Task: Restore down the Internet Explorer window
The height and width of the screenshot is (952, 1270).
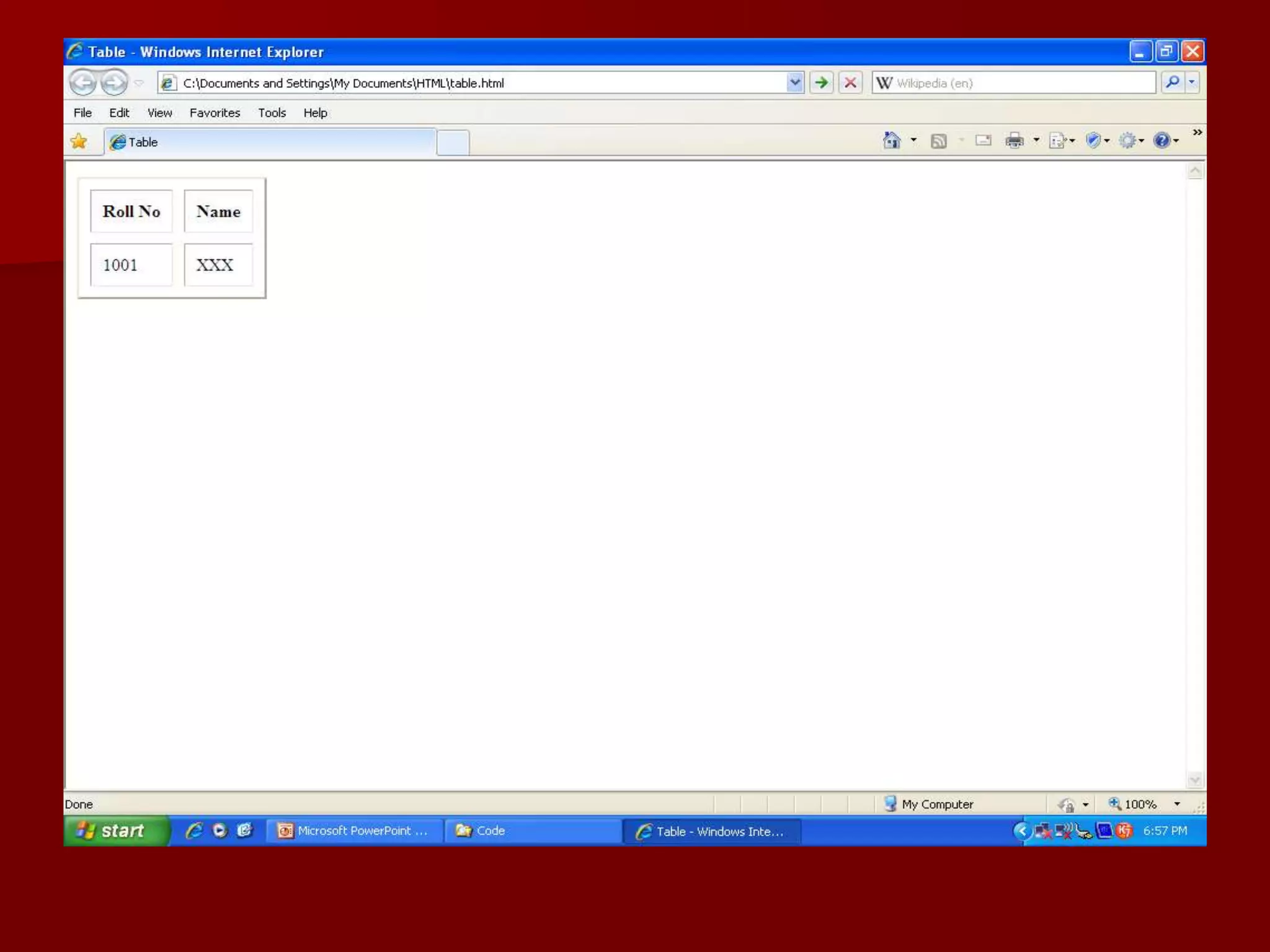Action: [1166, 51]
